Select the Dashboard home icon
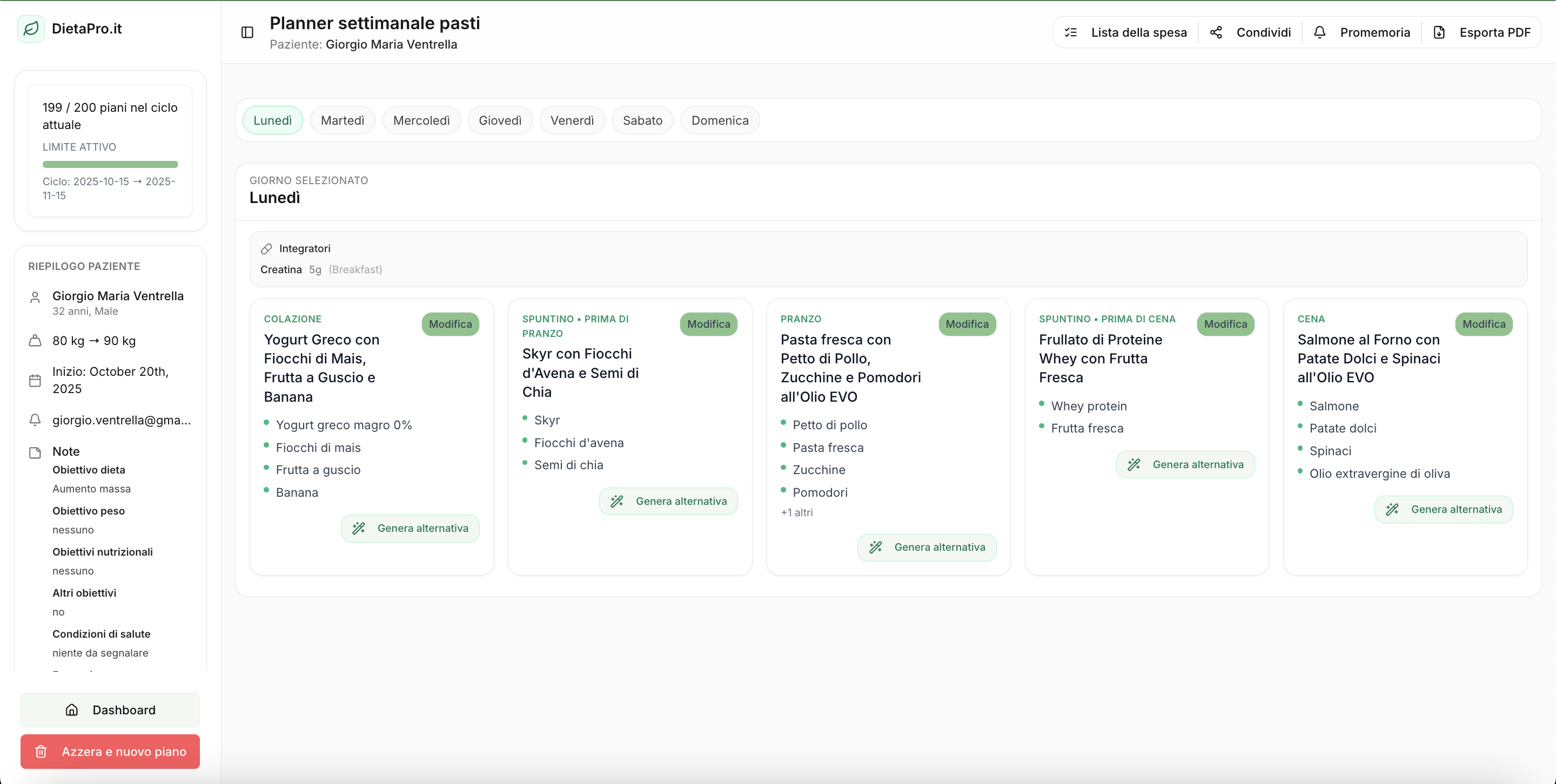Screen dimensions: 1556x784 (72, 711)
